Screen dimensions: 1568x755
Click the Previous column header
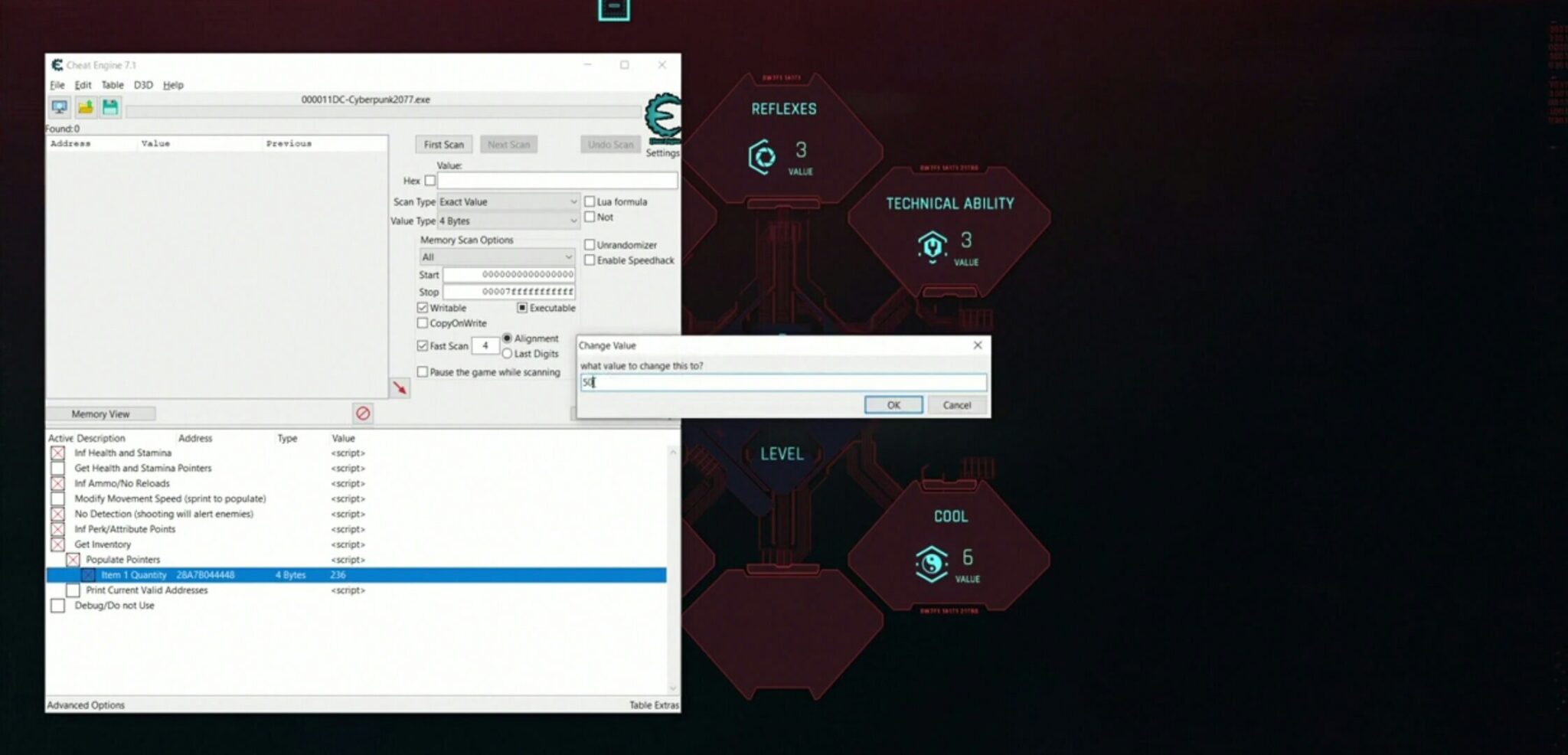(x=289, y=143)
